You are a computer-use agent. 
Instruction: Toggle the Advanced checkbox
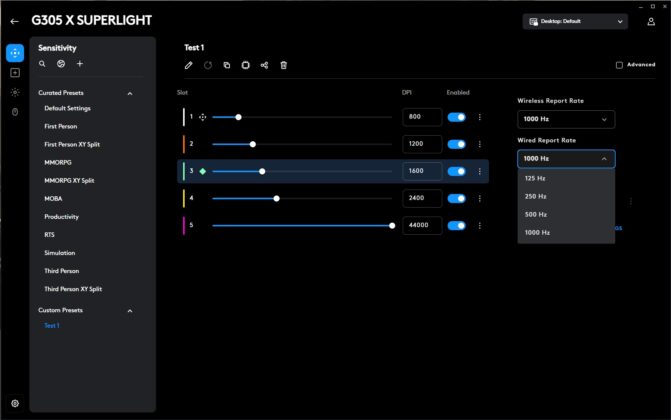click(x=619, y=65)
